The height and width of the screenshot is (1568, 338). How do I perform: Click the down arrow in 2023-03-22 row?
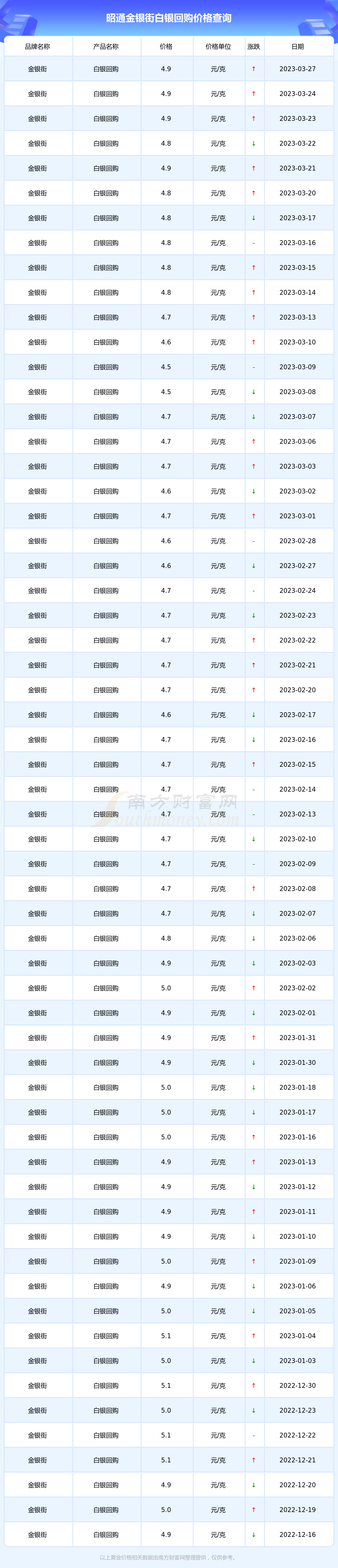(254, 144)
